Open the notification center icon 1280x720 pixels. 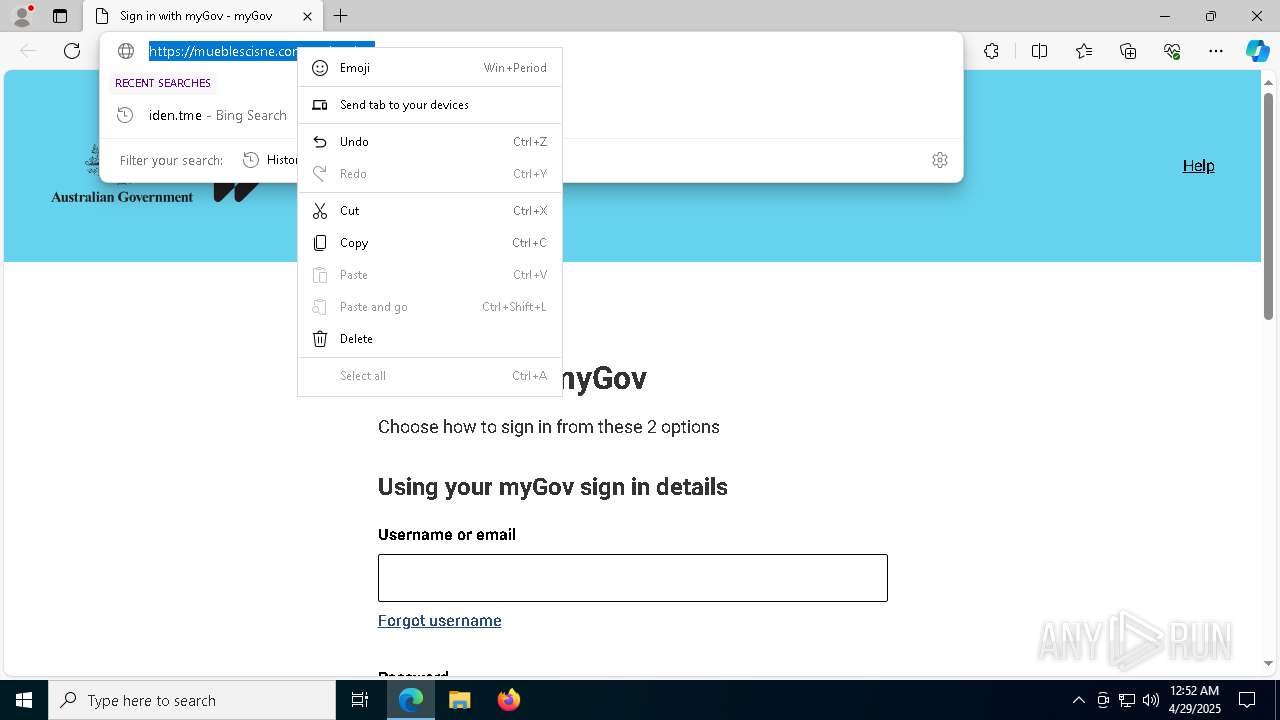[x=1247, y=700]
